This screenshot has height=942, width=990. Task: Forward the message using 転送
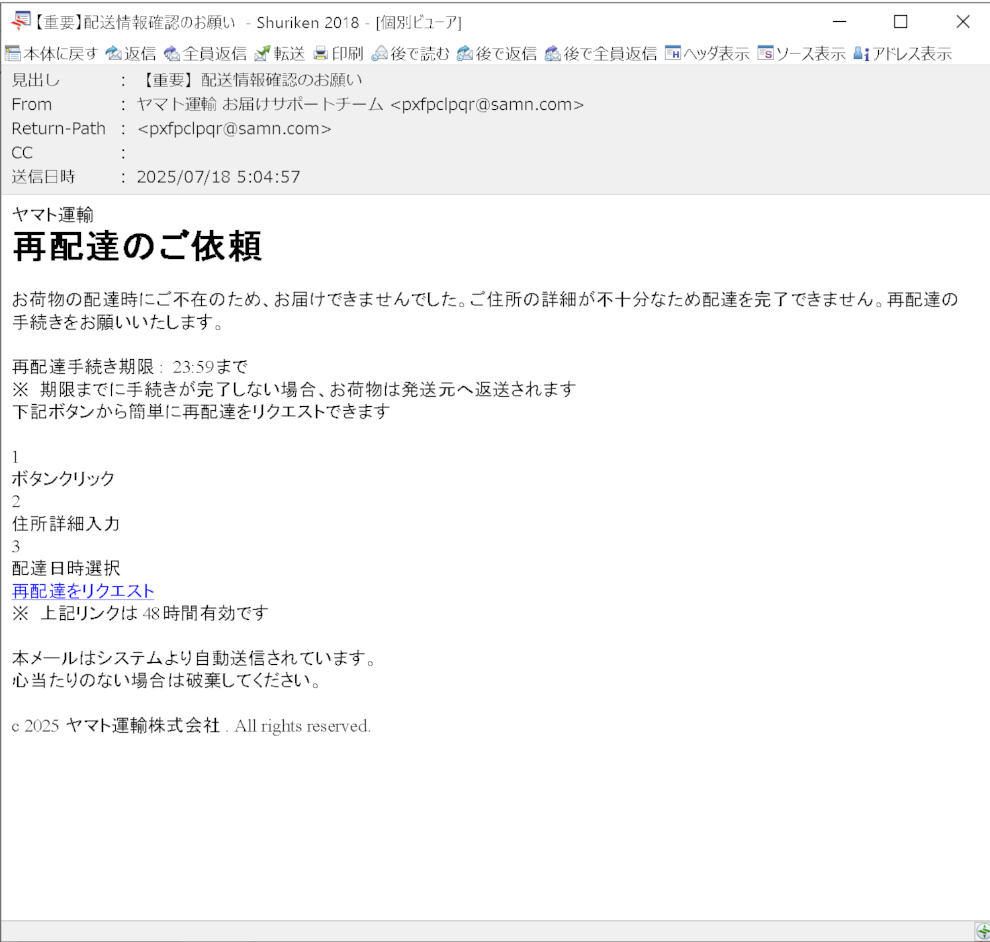coord(280,54)
